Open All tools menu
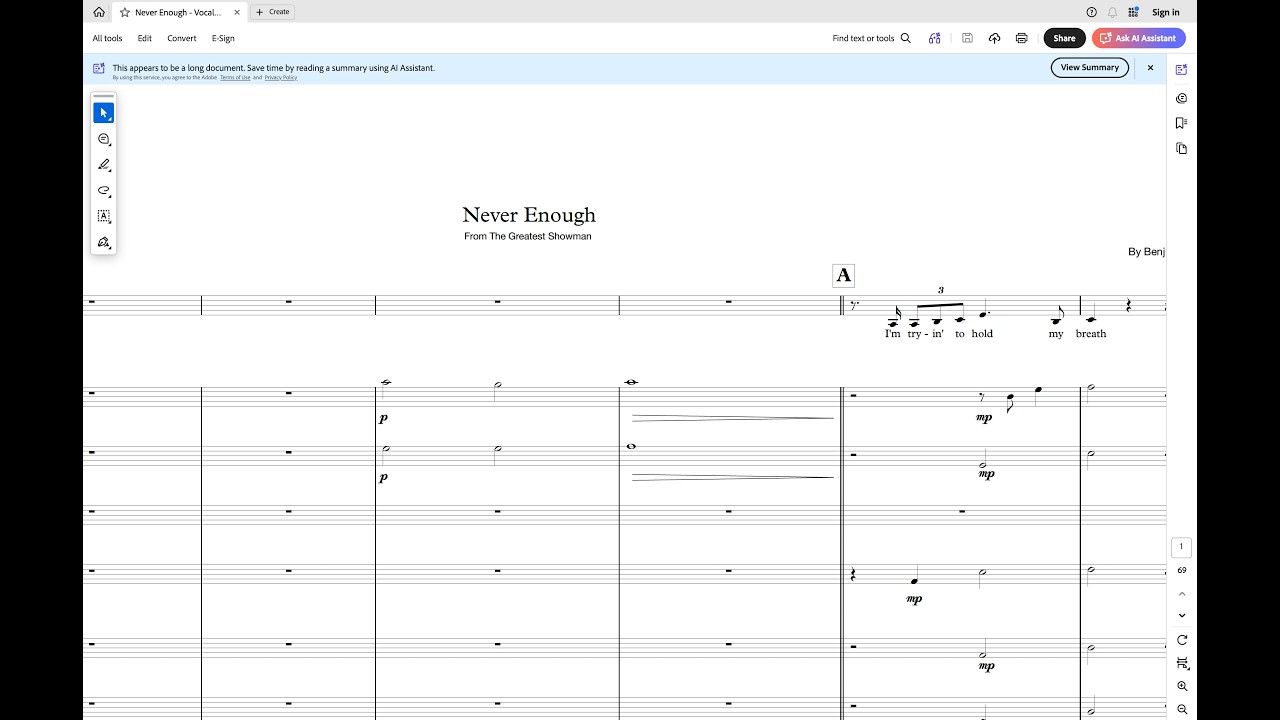The image size is (1280, 720). [107, 38]
